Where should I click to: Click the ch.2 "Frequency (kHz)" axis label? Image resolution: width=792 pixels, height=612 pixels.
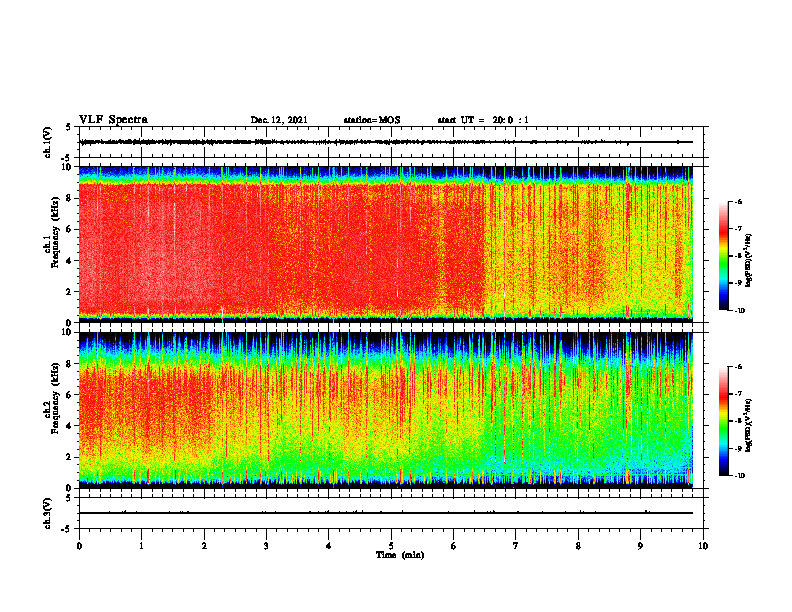(x=55, y=398)
